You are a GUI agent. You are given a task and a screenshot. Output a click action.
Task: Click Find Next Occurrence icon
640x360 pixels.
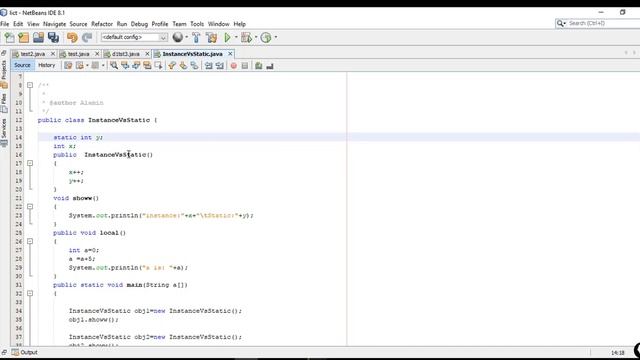pyautogui.click(x=136, y=65)
